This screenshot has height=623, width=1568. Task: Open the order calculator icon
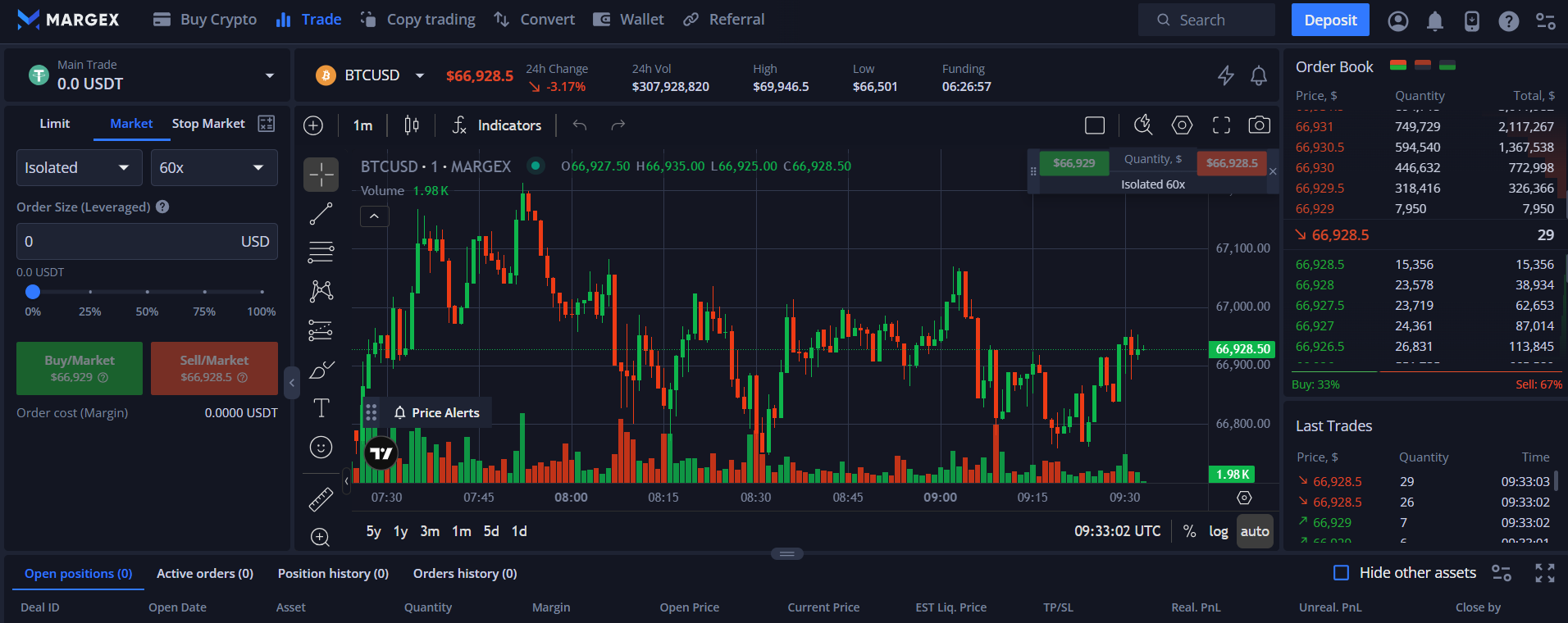pyautogui.click(x=267, y=124)
